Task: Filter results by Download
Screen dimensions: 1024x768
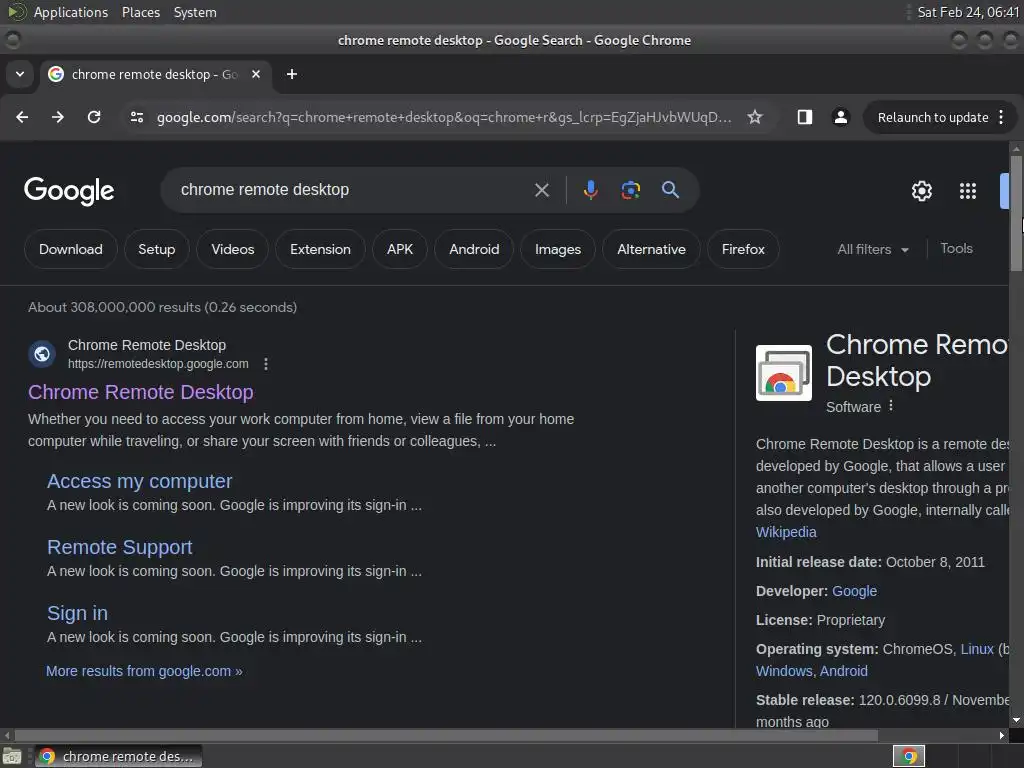Action: pos(71,249)
